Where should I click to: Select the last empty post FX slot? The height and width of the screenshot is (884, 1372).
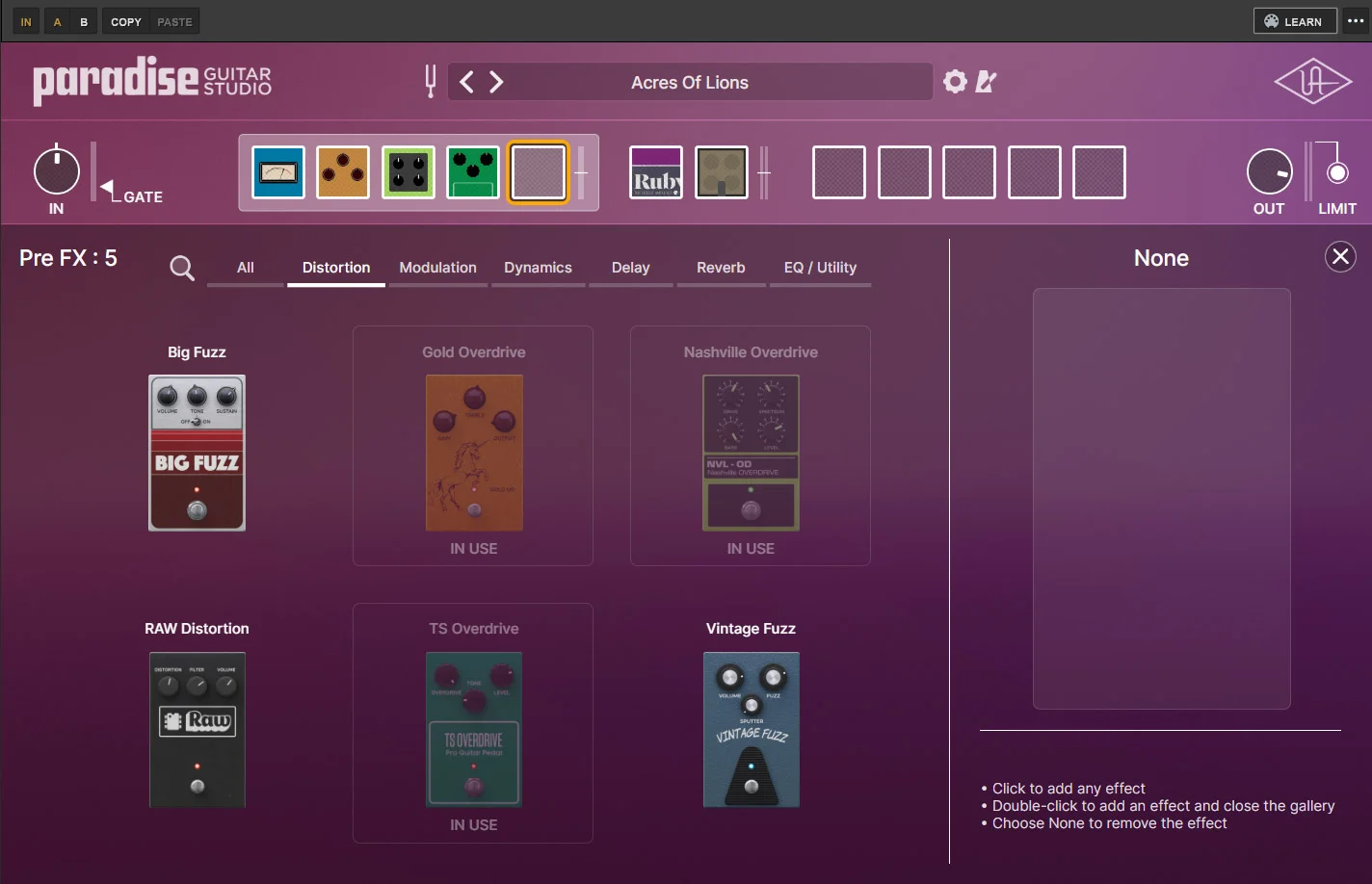(x=1099, y=172)
